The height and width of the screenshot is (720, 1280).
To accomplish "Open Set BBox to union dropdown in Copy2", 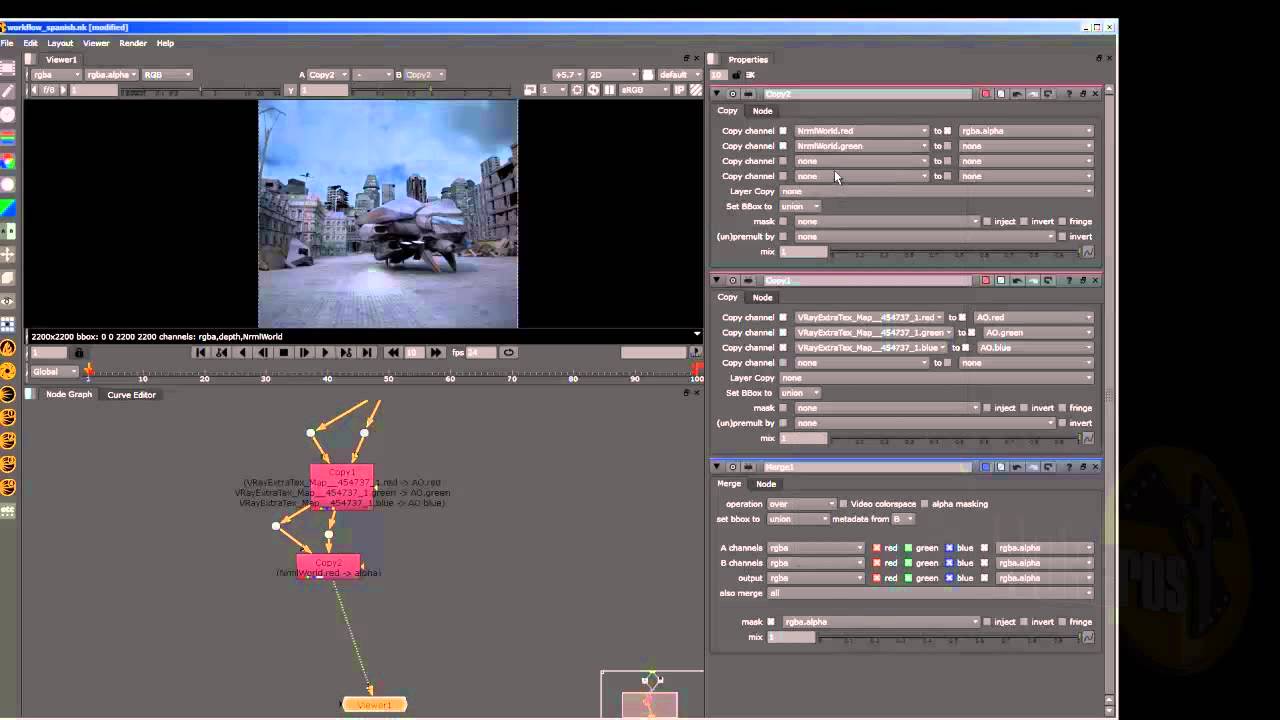I will [x=800, y=206].
